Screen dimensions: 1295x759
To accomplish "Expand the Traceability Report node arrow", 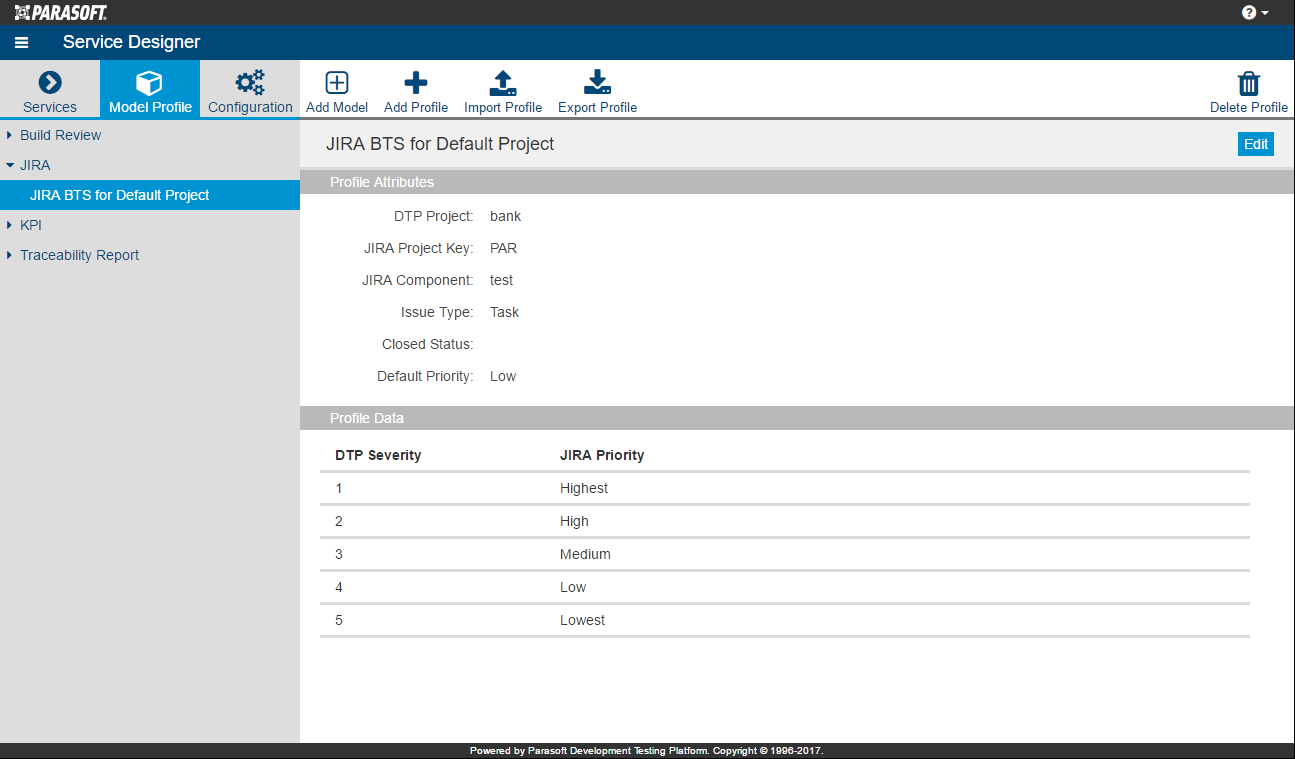I will tap(9, 255).
